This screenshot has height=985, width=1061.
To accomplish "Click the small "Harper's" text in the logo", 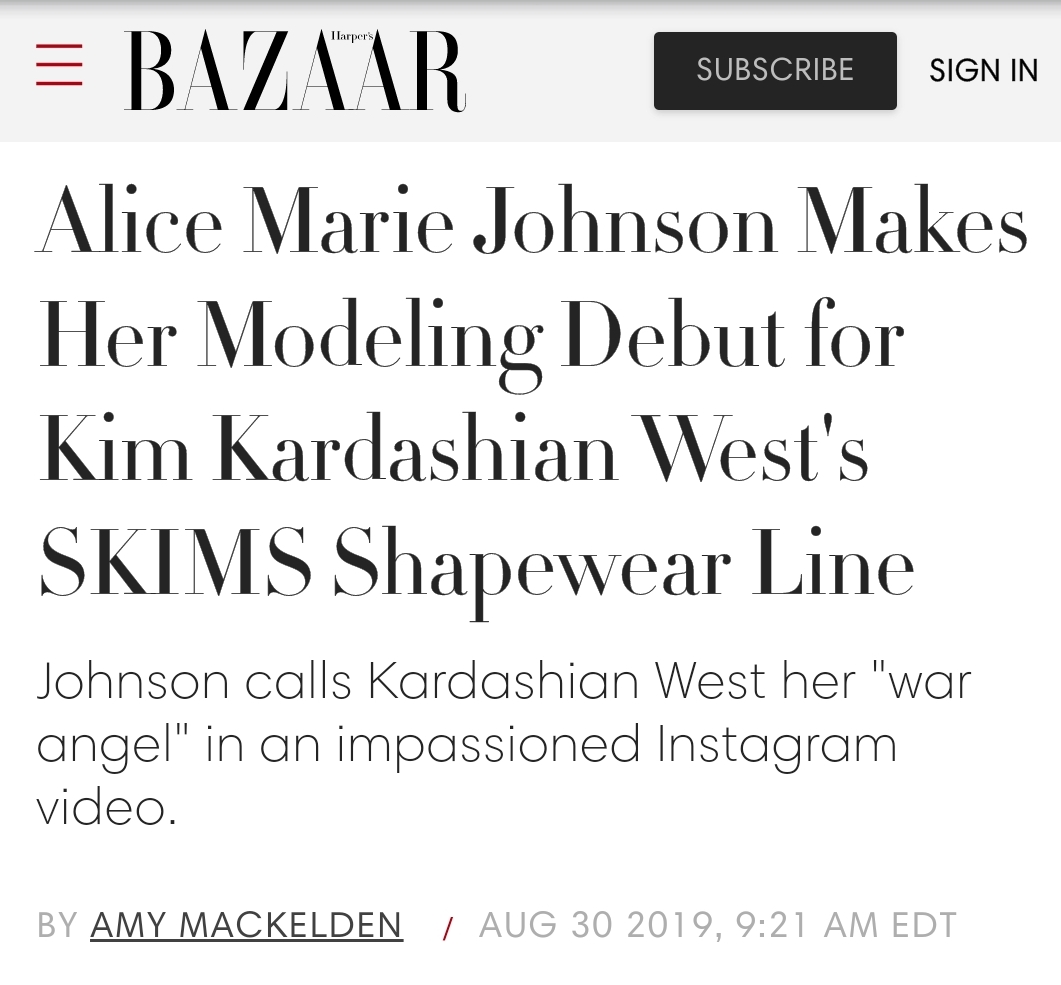I will click(352, 36).
